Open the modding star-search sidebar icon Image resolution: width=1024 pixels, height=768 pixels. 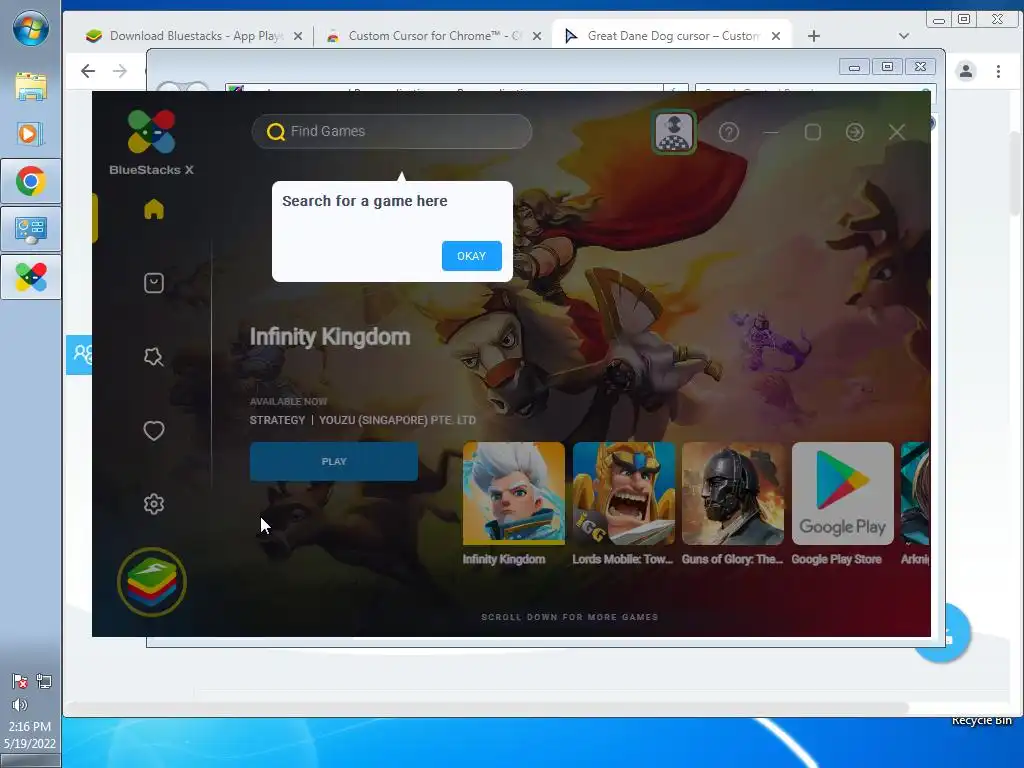154,357
